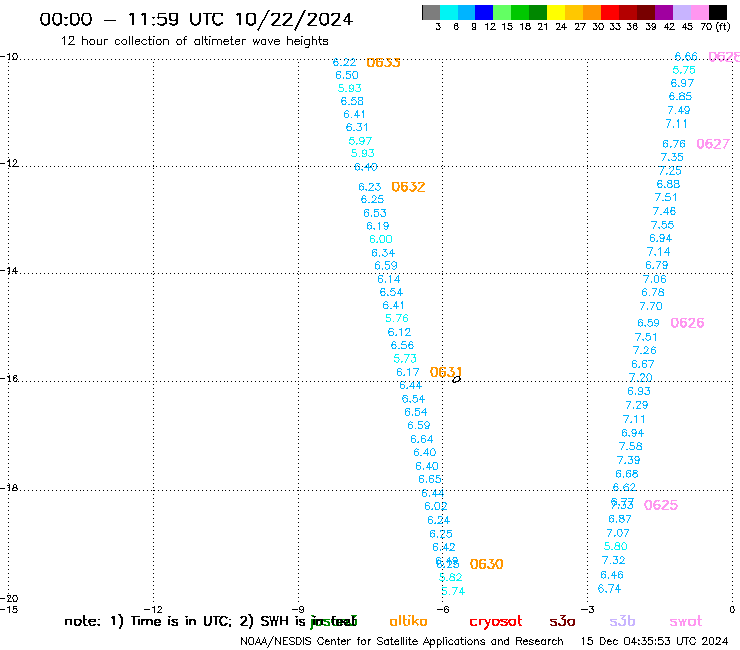
Task: Click the 7.58 wave height value
Action: coord(631,446)
